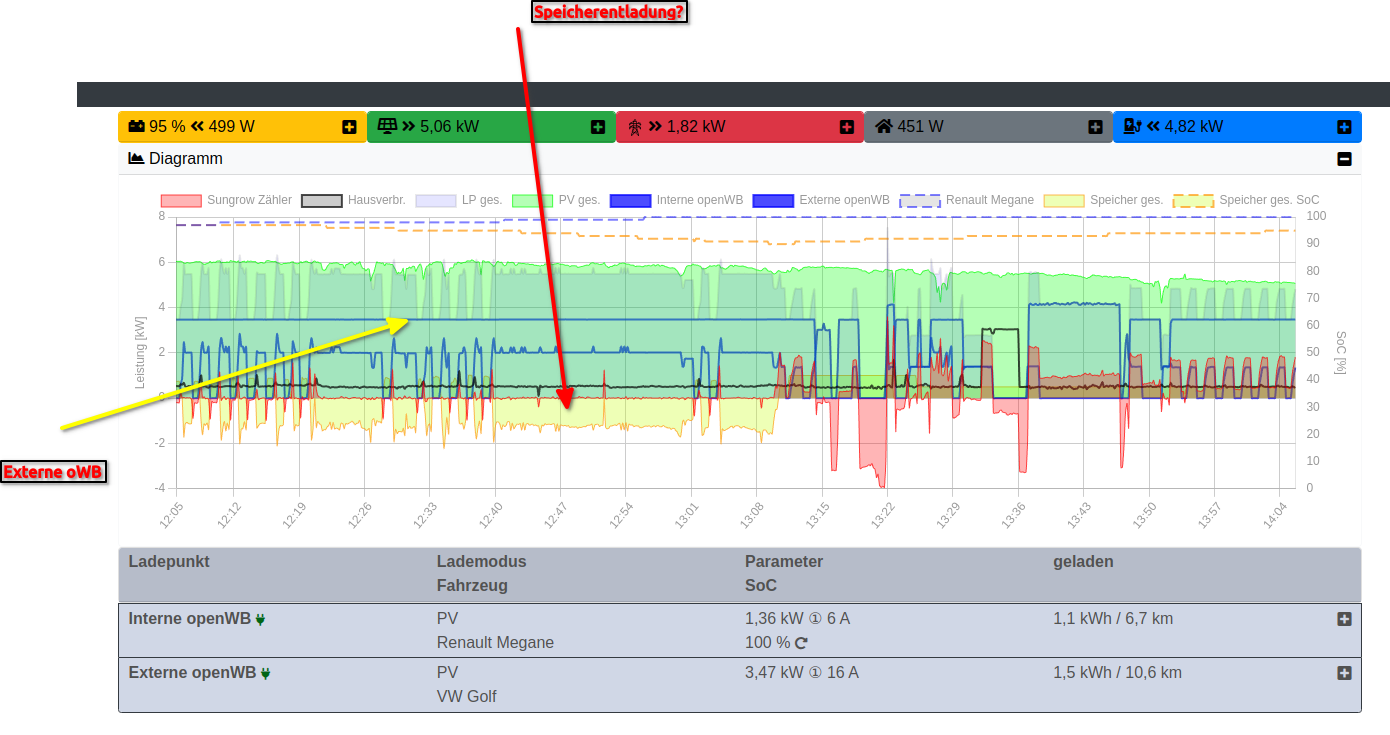This screenshot has height=735, width=1390.
Task: Click the 1,1 kWh / 6,7 km charged value
Action: point(1113,618)
